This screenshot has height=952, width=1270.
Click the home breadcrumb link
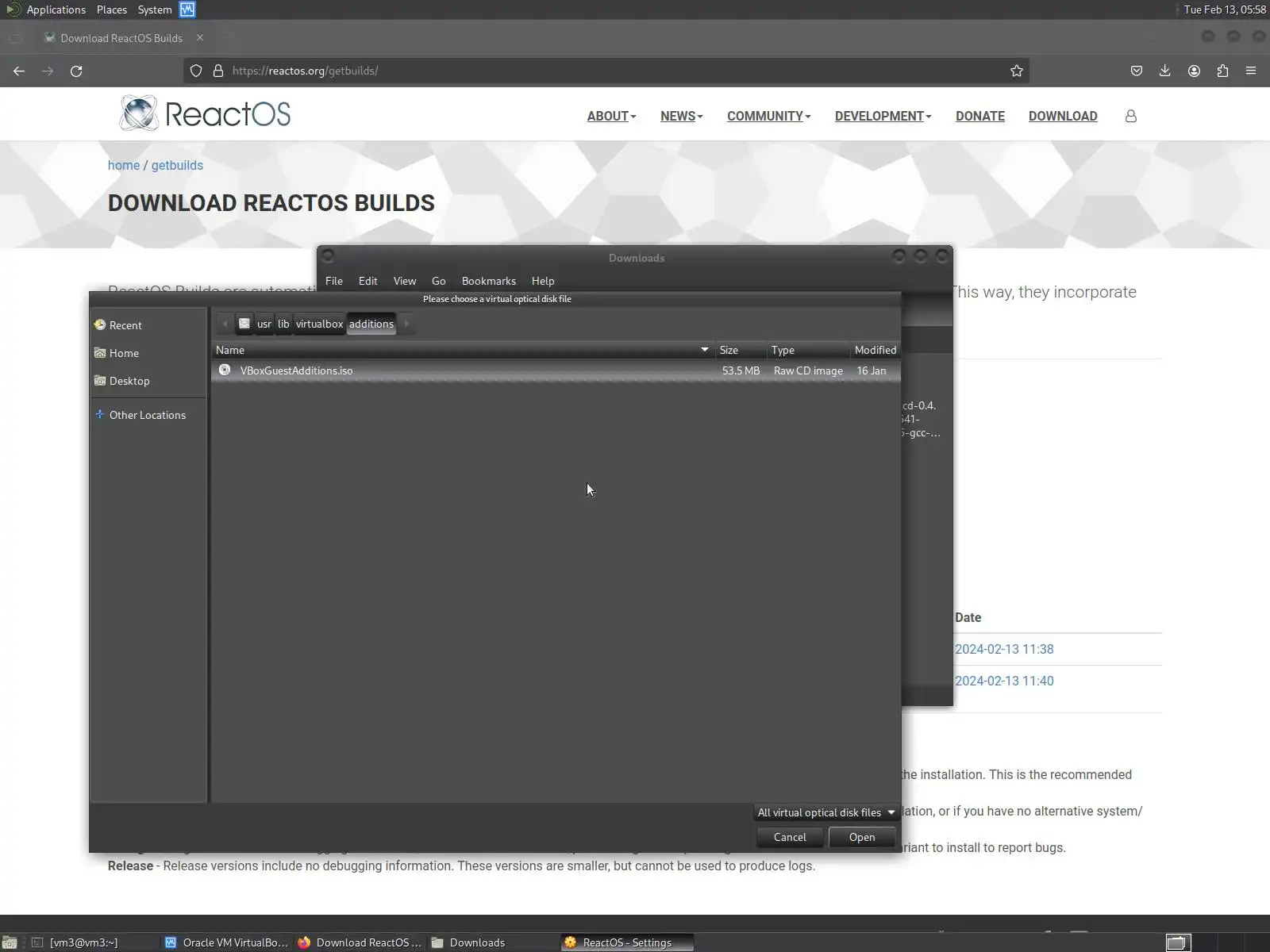coord(124,165)
